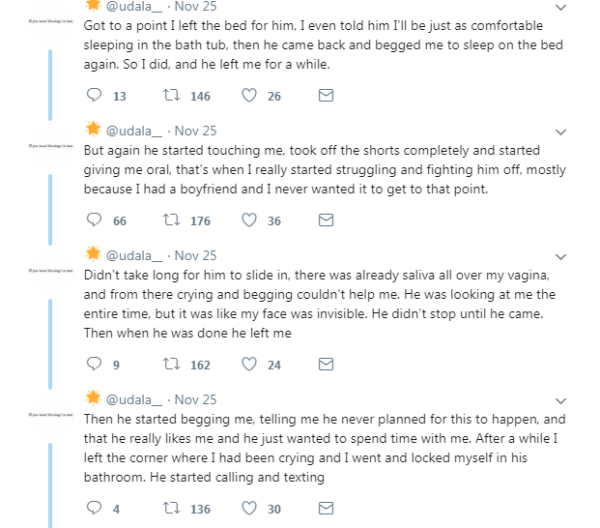This screenshot has height=528, width=600.
Task: Retweet the tweet with 176 retweets
Action: tap(171, 220)
